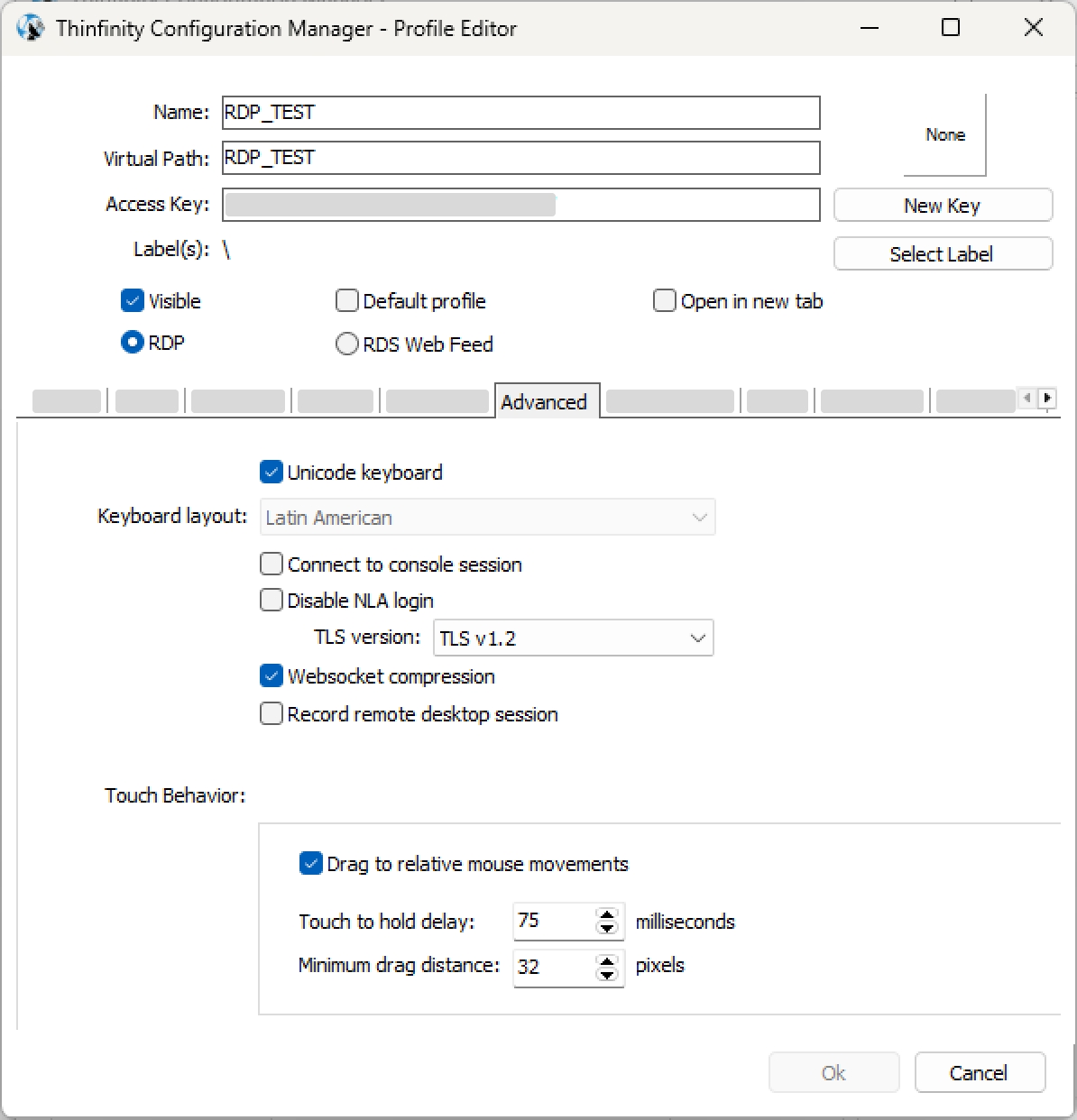Minimize the Profile Editor window
Viewport: 1077px width, 1120px height.
[870, 28]
